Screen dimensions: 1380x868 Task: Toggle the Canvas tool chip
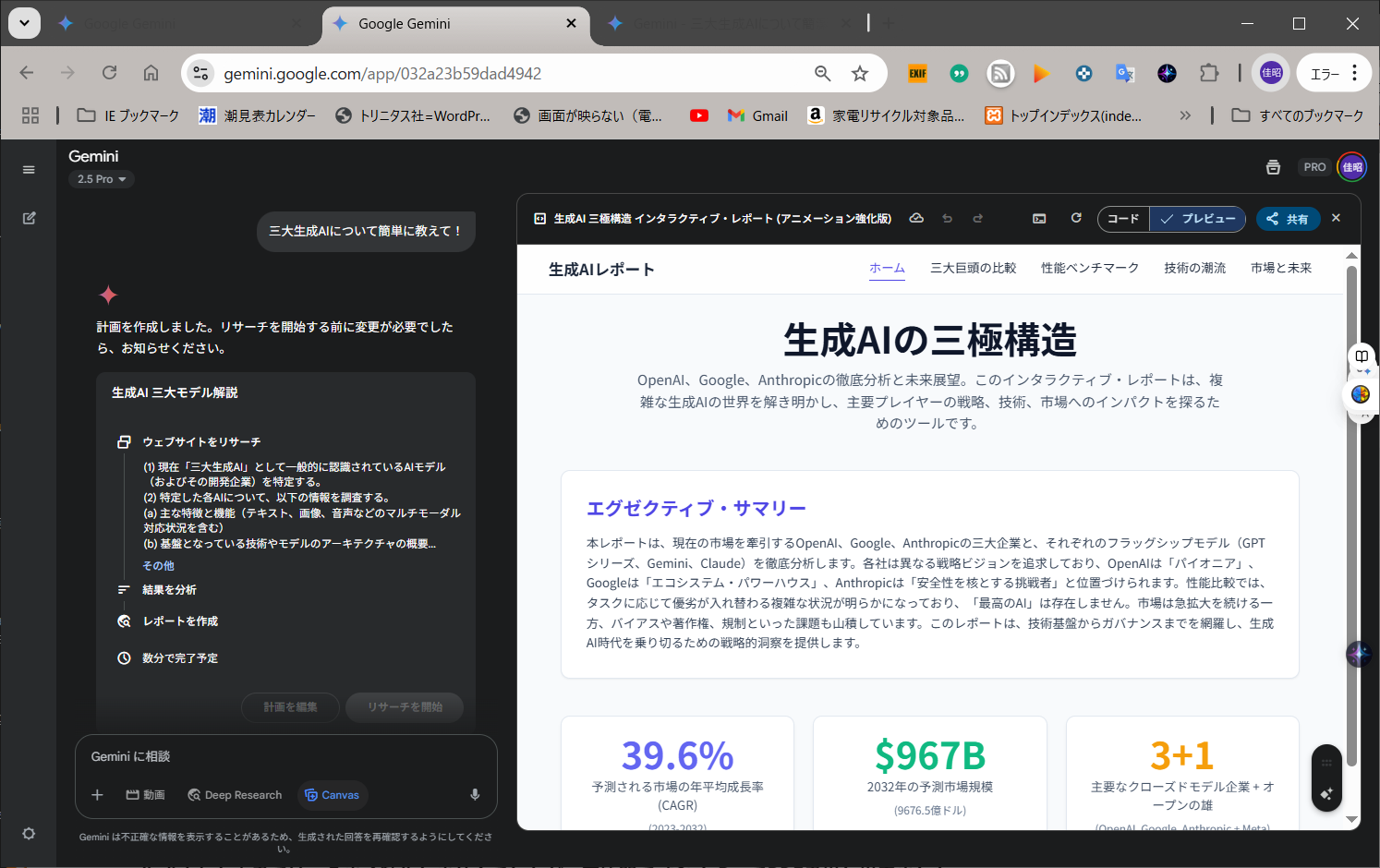333,795
